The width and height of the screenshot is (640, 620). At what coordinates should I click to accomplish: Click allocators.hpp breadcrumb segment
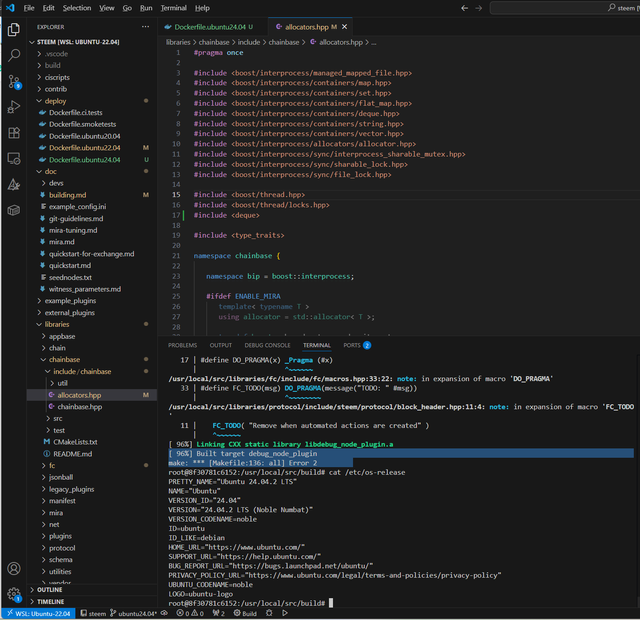340,42
